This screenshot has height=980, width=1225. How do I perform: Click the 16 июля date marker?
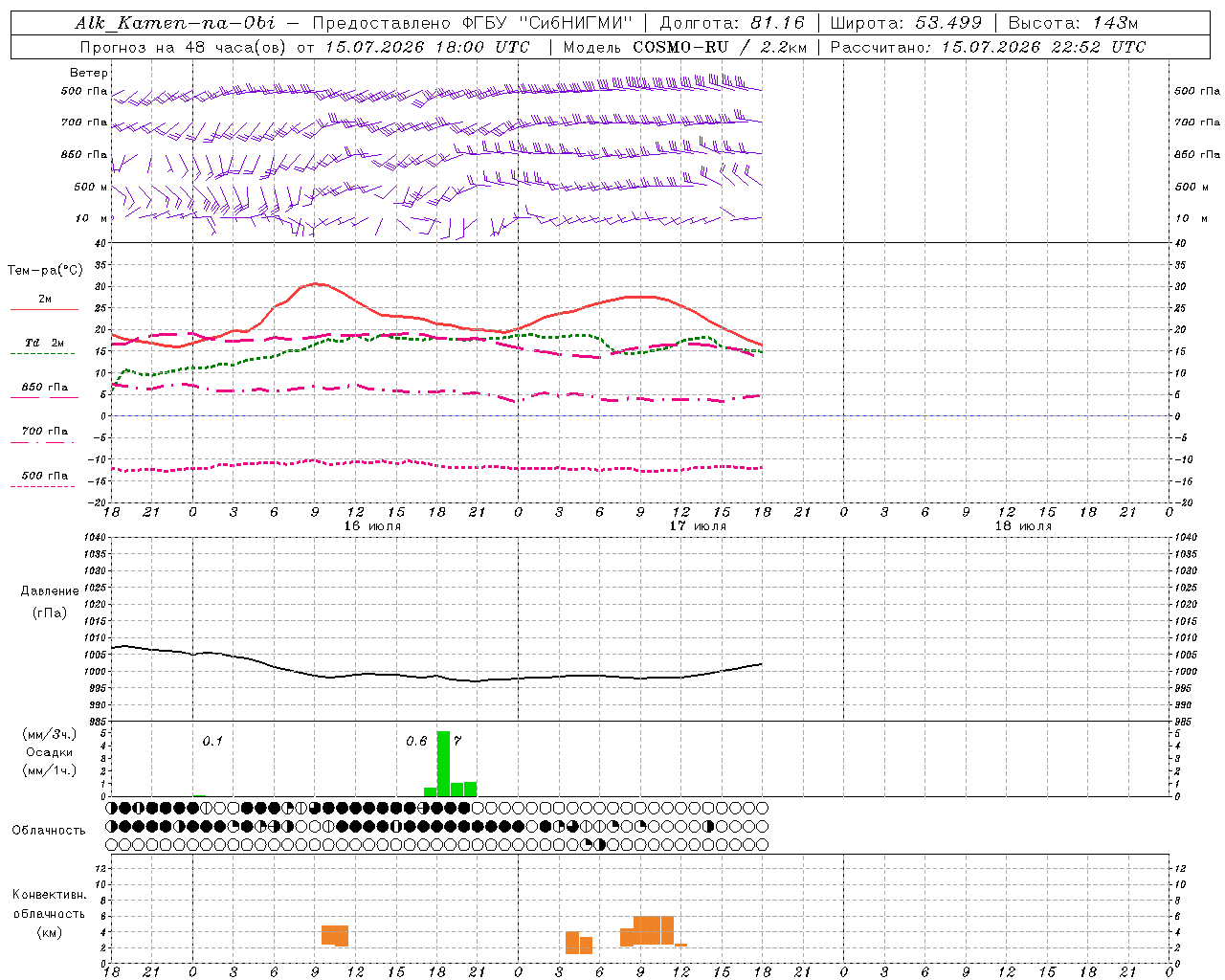coord(372,526)
